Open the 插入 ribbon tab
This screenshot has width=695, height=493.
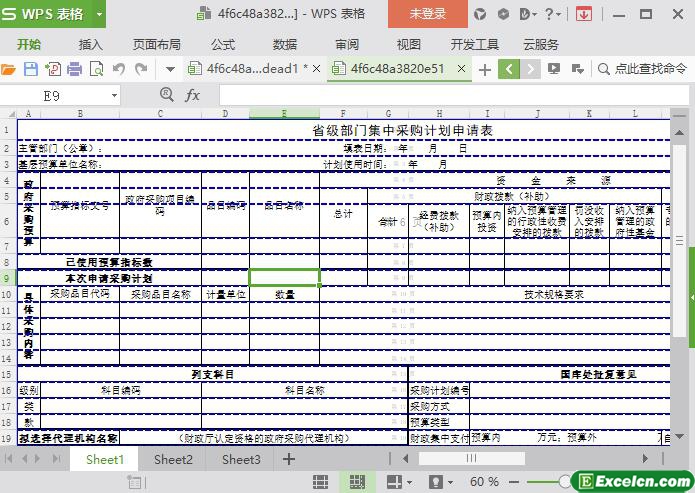click(x=90, y=44)
